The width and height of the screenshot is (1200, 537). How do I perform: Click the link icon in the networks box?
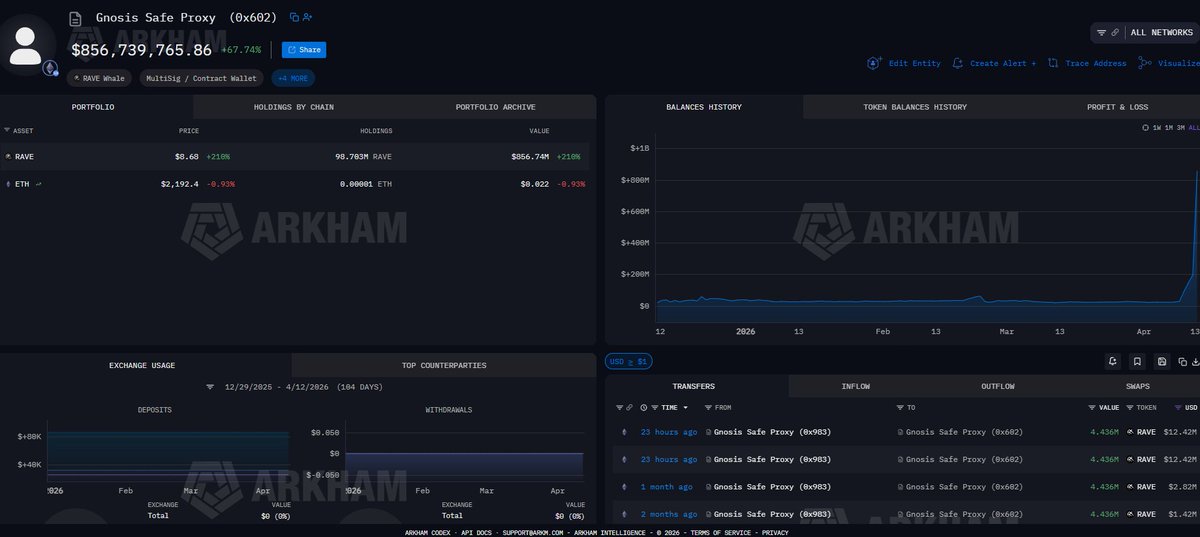pos(1114,33)
